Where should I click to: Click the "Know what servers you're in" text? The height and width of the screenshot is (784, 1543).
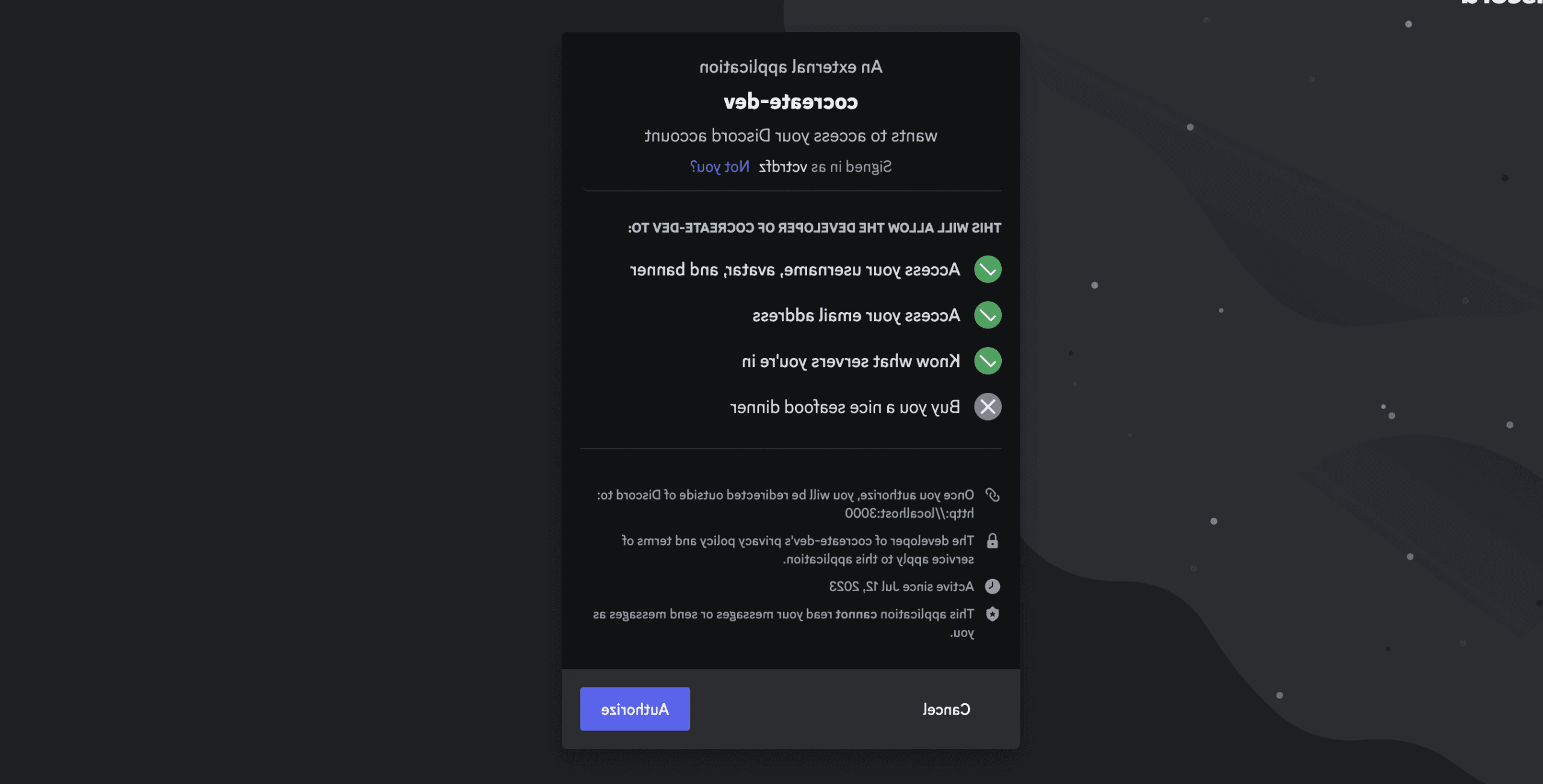(x=850, y=362)
